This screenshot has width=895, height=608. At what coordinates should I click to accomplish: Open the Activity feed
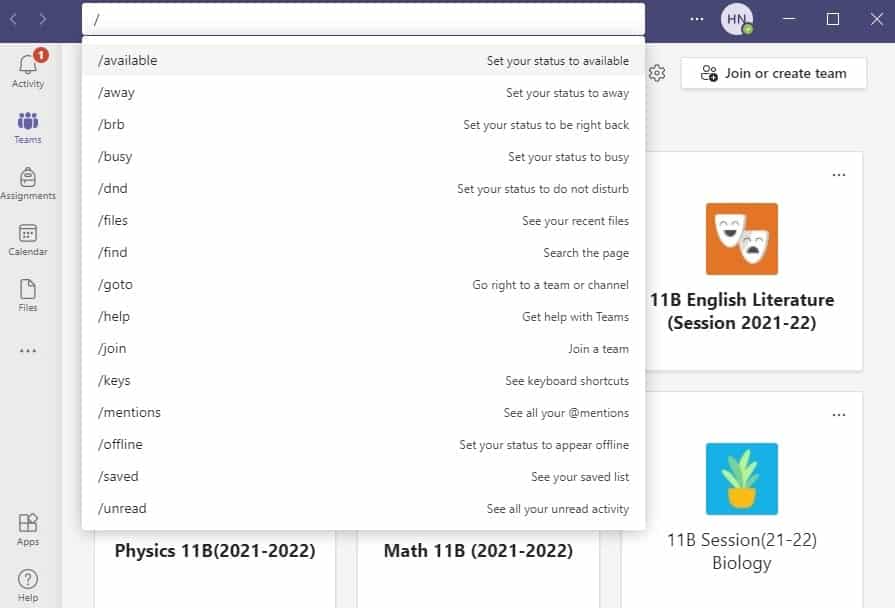coord(28,71)
